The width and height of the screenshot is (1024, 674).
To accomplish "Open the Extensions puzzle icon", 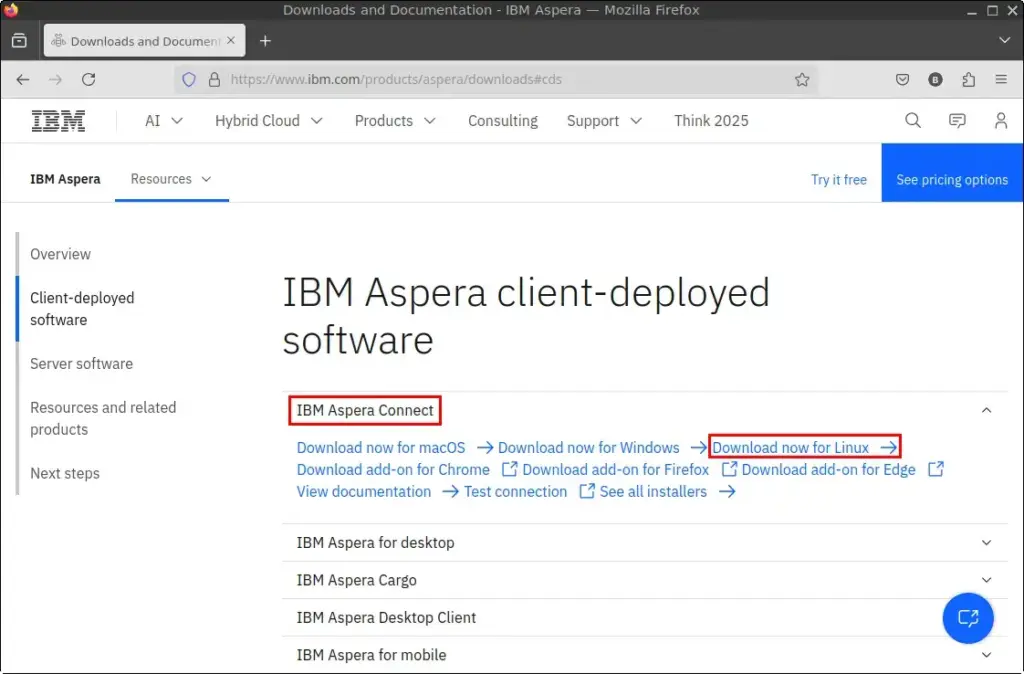I will (x=968, y=80).
